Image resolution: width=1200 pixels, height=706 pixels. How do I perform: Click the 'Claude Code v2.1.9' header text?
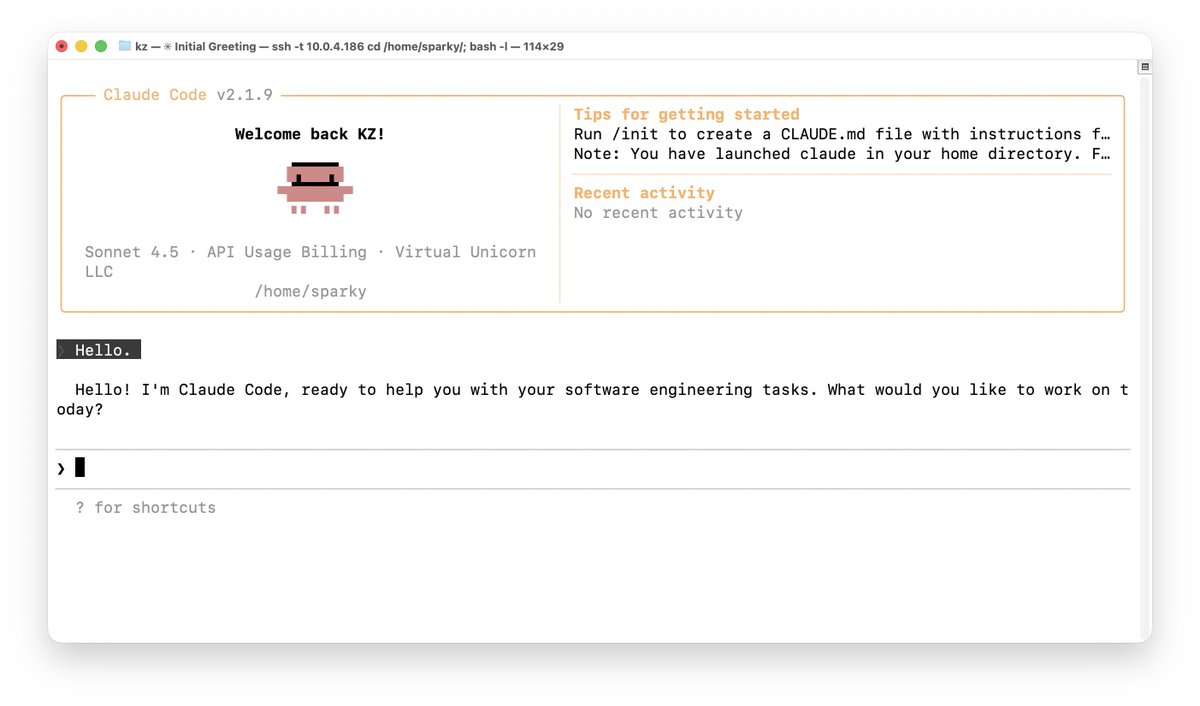click(188, 95)
